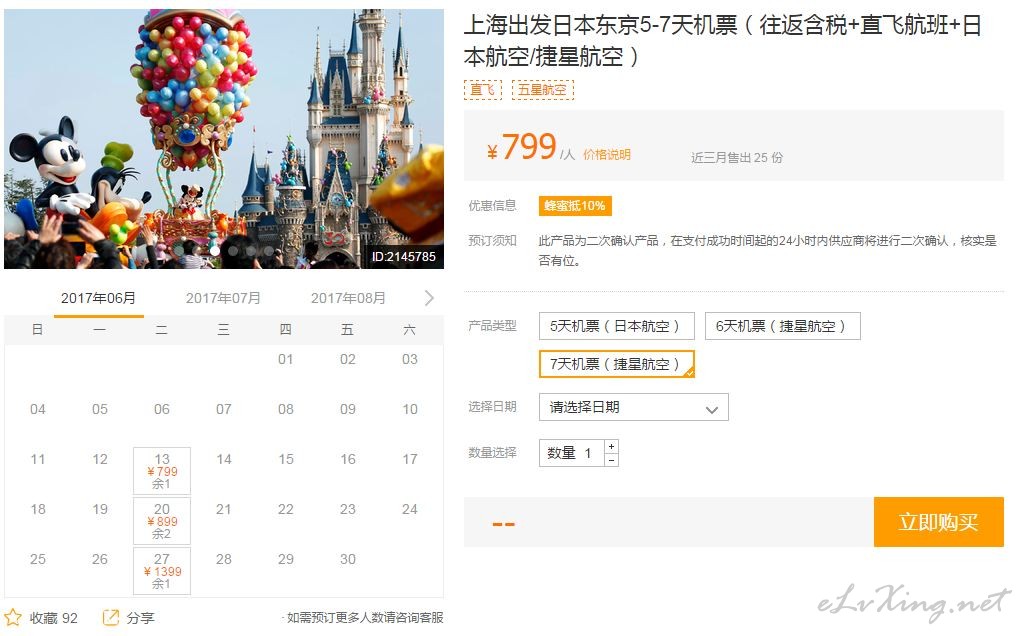The image size is (1022, 636).
Task: Click the 优惠信息 label
Action: [492, 206]
